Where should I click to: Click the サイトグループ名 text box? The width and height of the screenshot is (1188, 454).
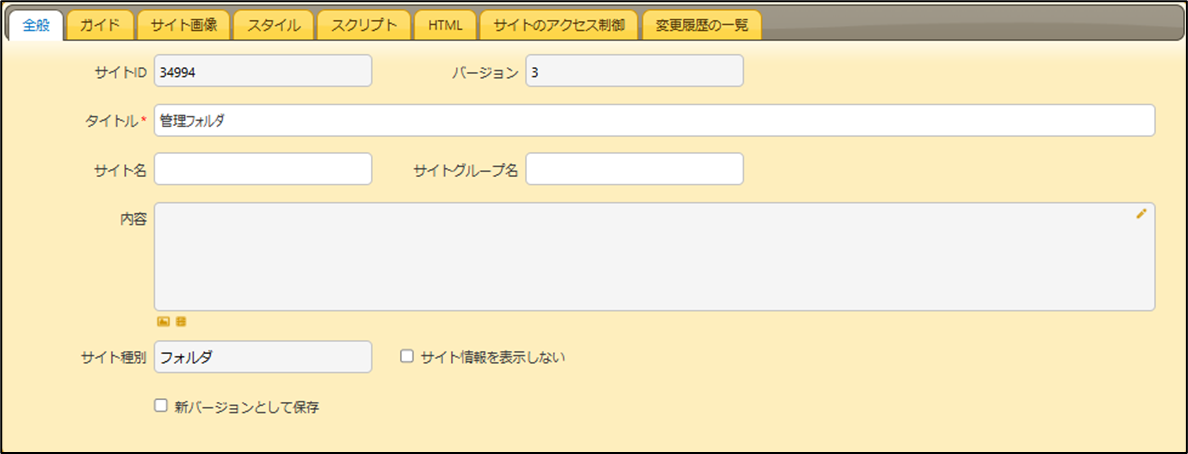[x=634, y=169]
